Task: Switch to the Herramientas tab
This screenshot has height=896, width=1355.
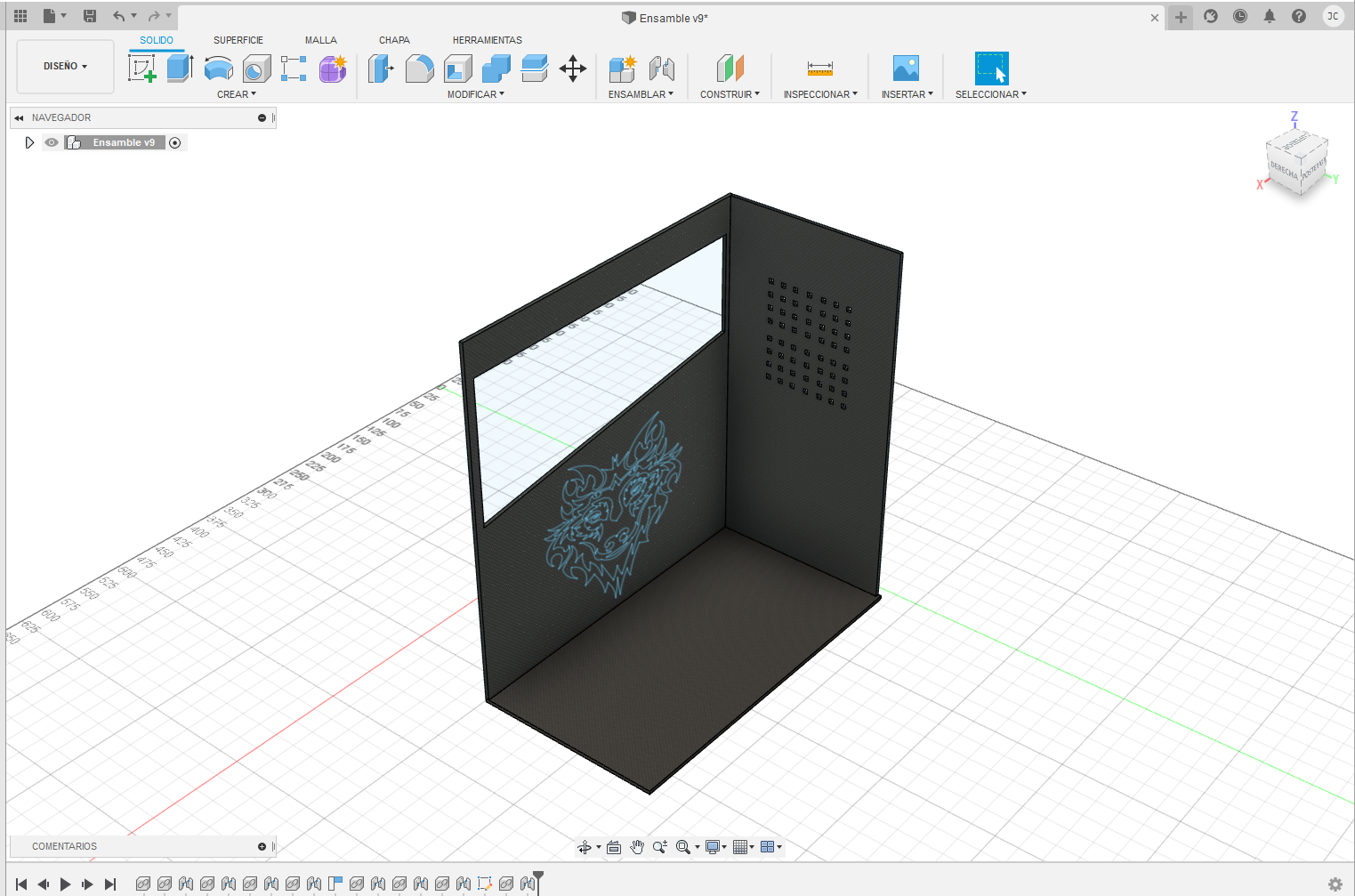Action: pyautogui.click(x=488, y=40)
